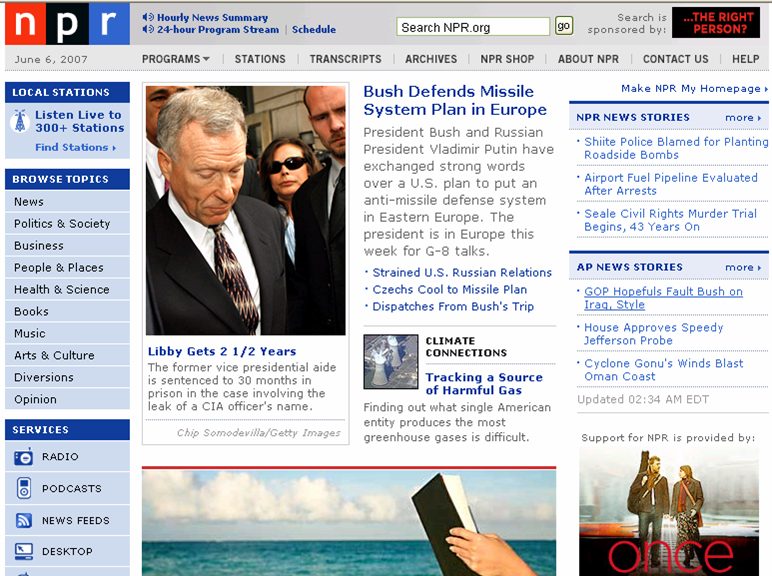Open the 24-hour Program Stream link
This screenshot has width=772, height=576.
pyautogui.click(x=218, y=30)
